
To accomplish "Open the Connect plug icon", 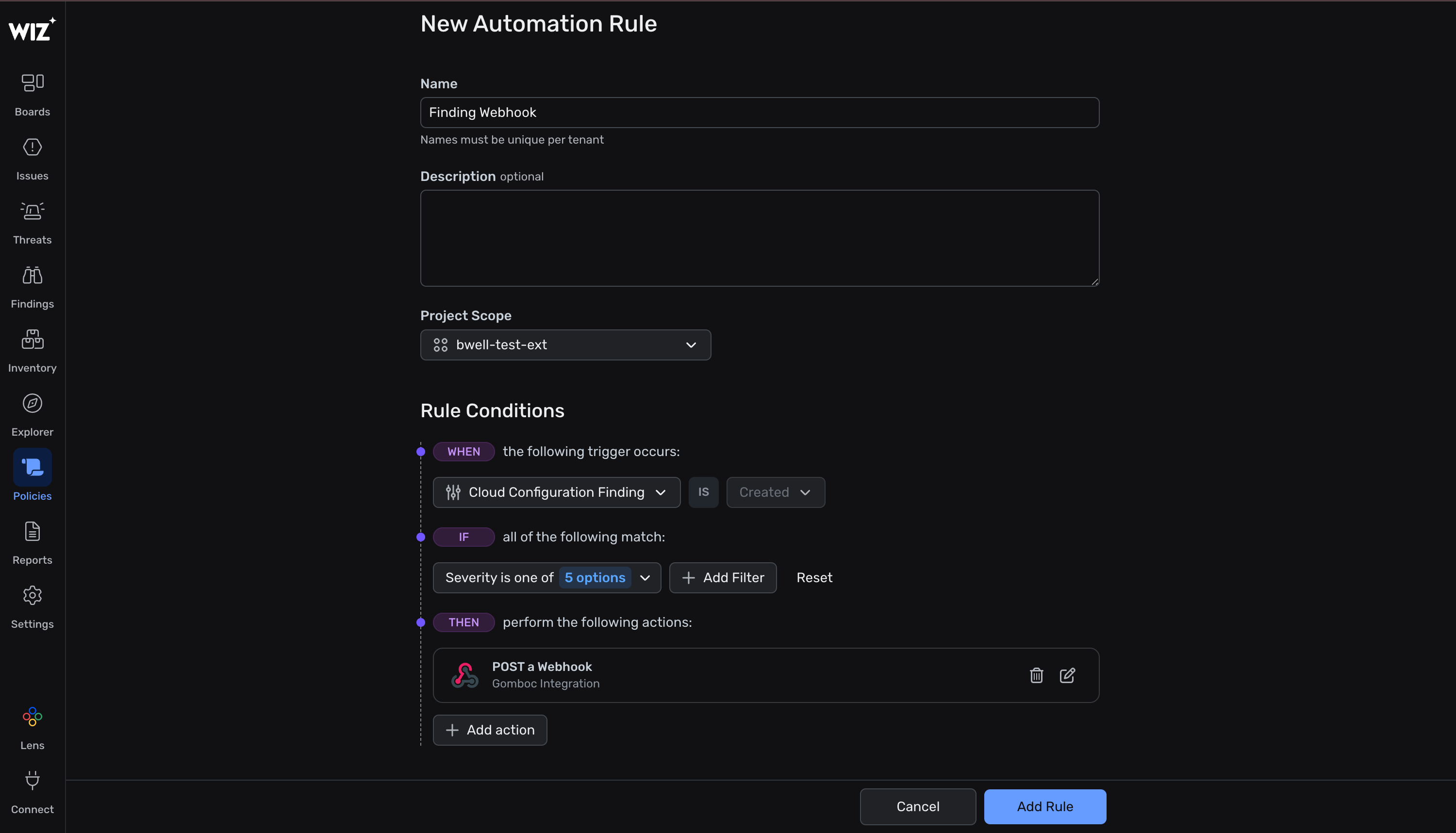I will coord(32,781).
